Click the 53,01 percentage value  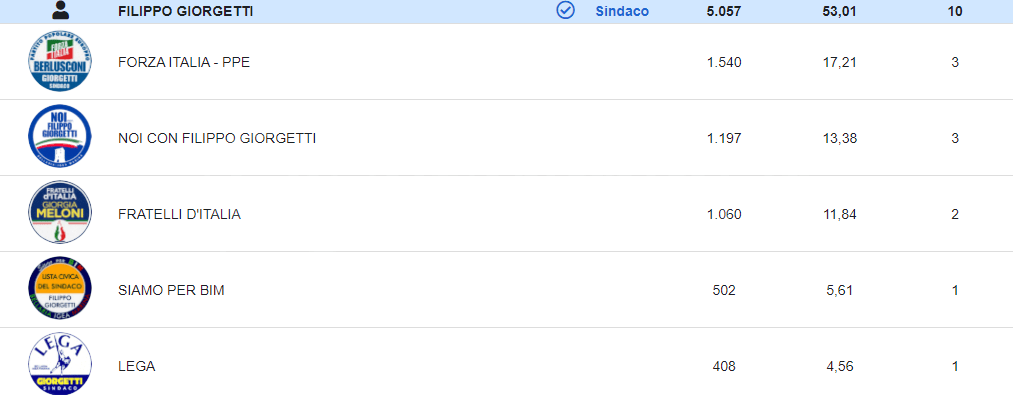pyautogui.click(x=840, y=11)
